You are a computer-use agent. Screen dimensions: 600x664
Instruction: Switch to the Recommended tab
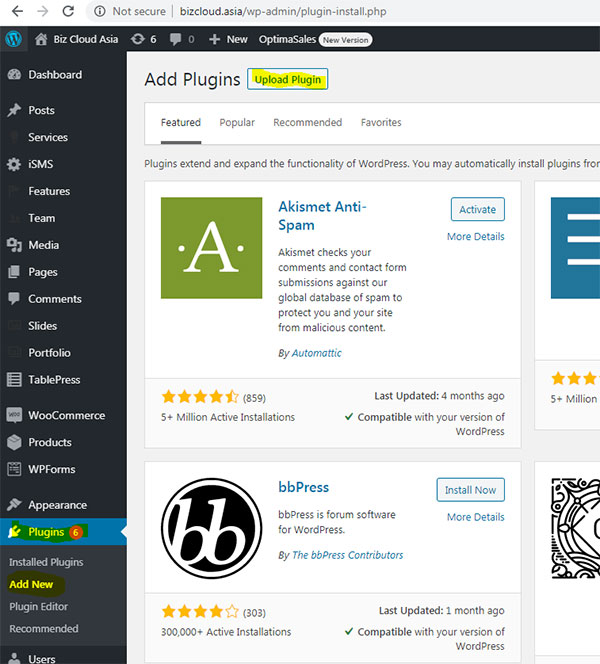click(307, 122)
